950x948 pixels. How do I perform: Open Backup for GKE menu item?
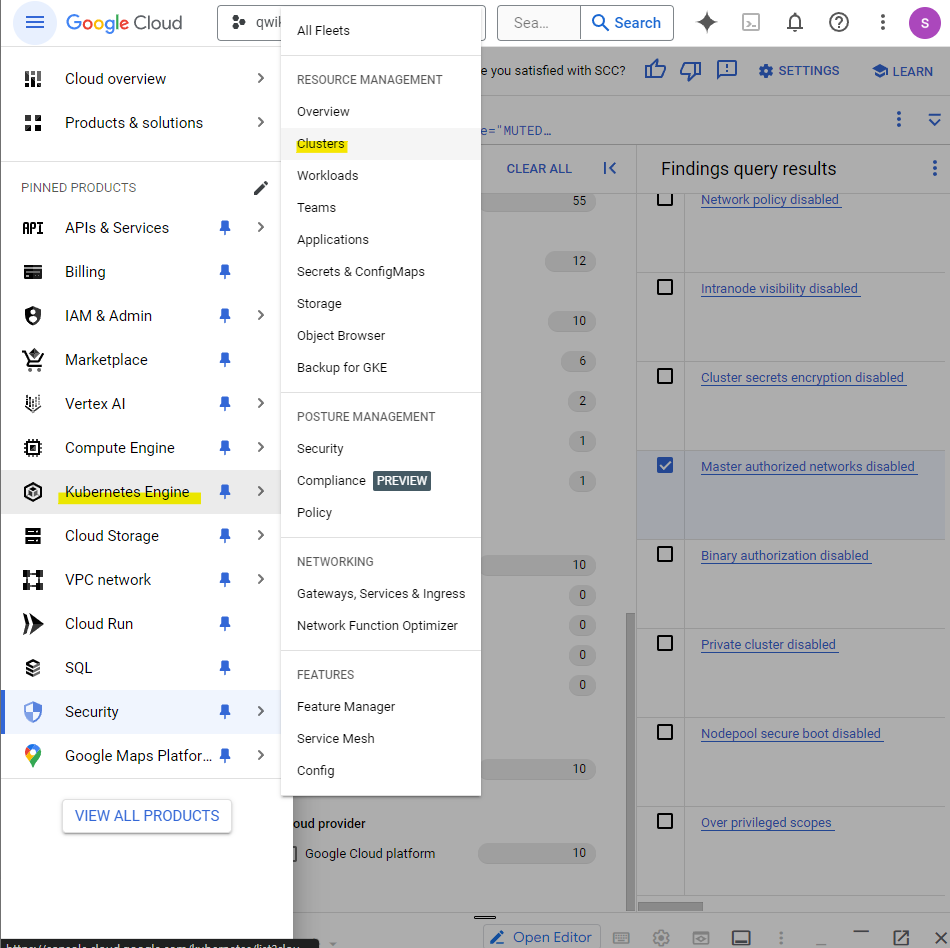380,368
